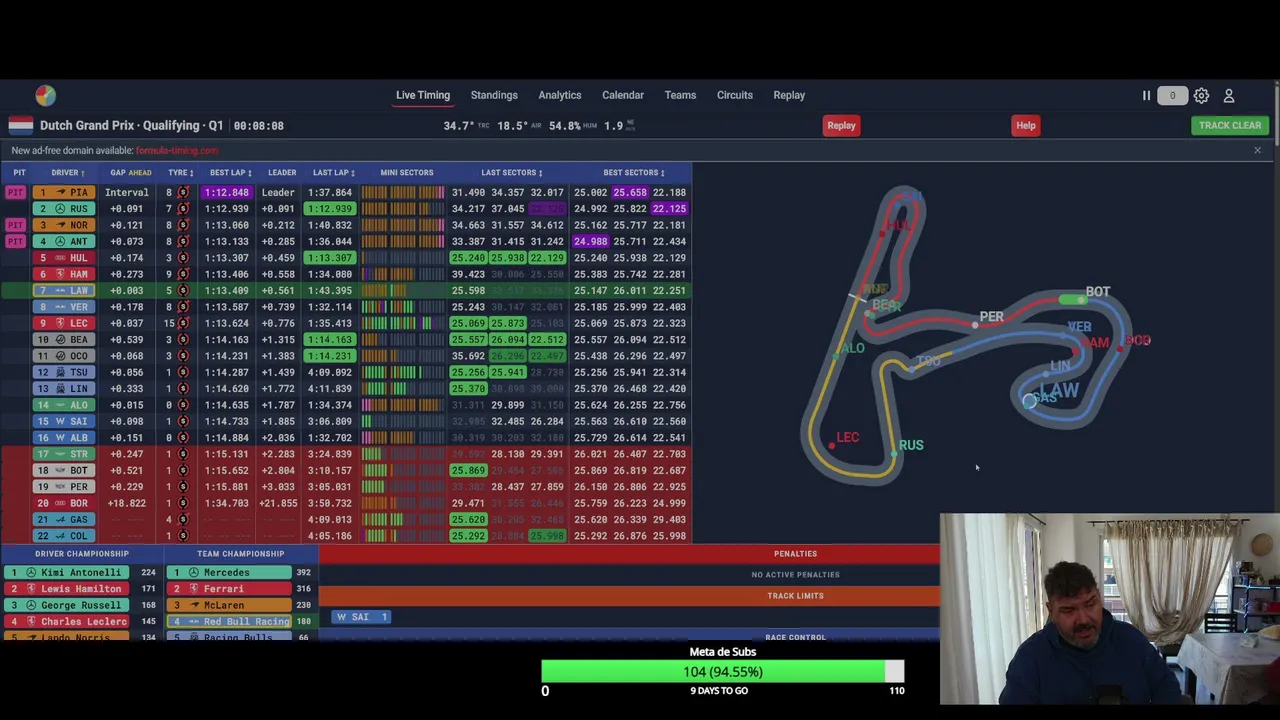Viewport: 1280px width, 720px height.
Task: Click the red Help button
Action: click(x=1026, y=125)
